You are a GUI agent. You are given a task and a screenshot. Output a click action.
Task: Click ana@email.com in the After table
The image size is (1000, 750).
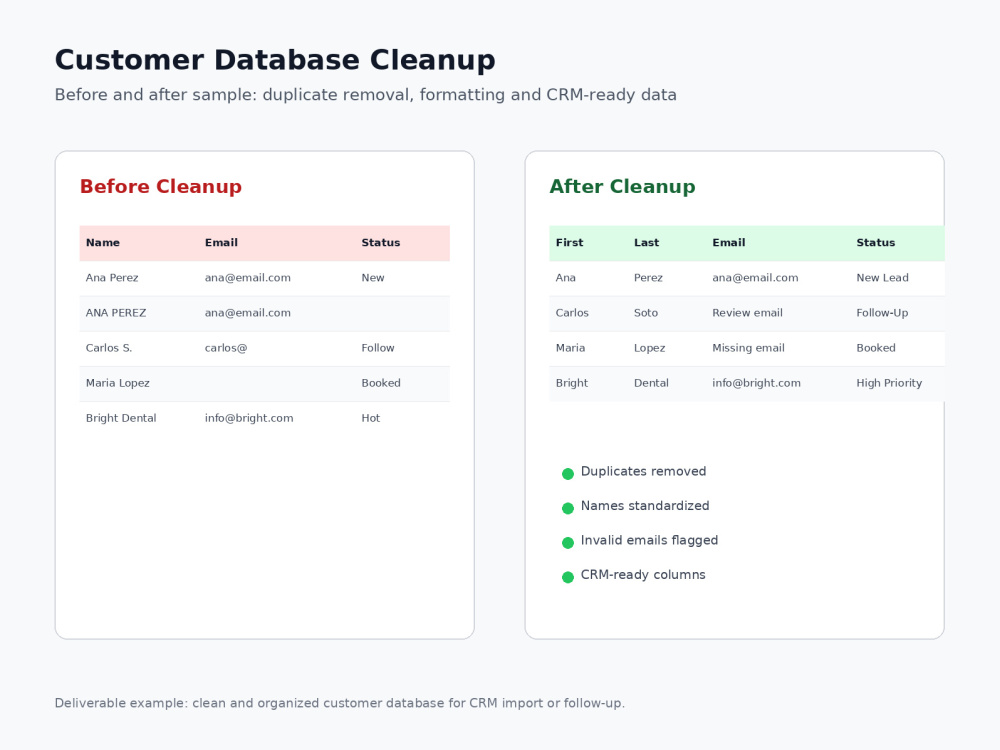(755, 277)
